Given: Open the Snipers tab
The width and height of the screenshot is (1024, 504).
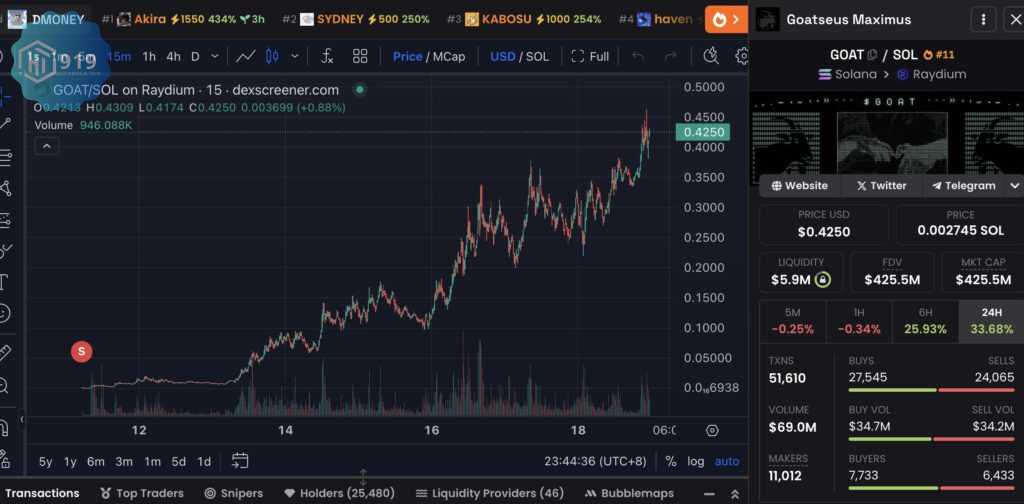Looking at the screenshot, I should tap(234, 494).
